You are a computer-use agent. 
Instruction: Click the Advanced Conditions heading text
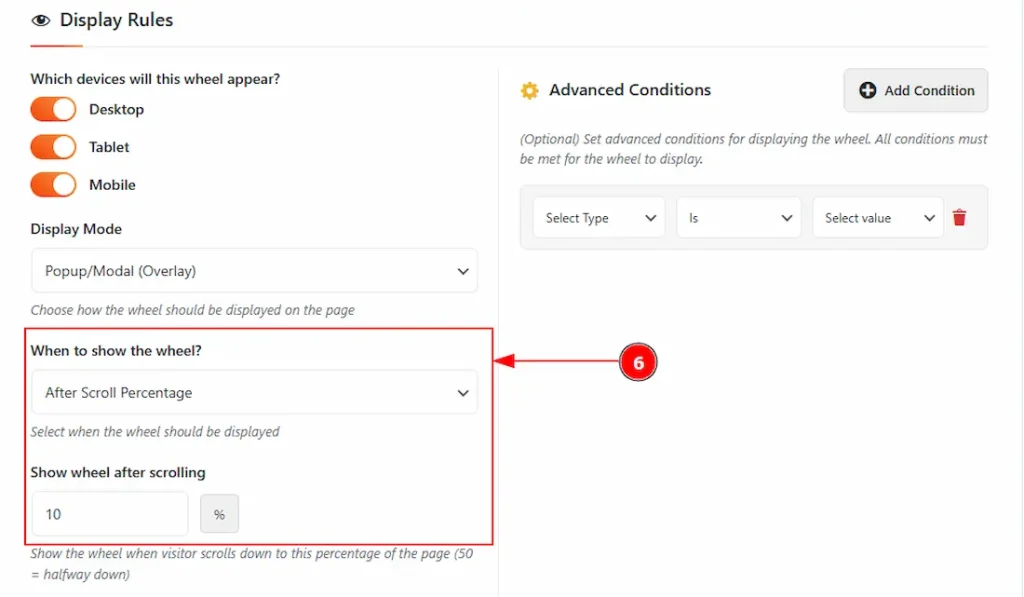(630, 90)
